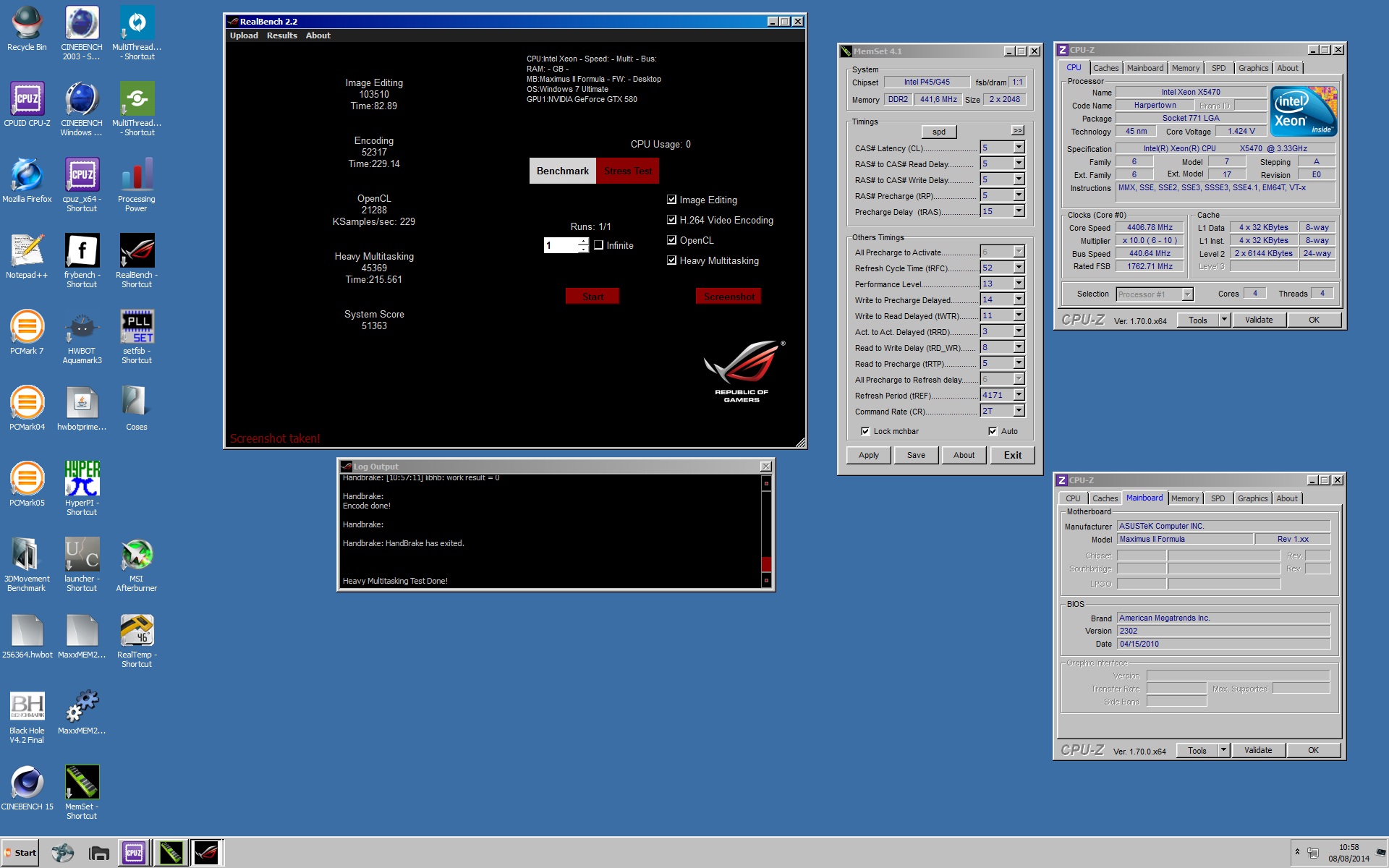Viewport: 1389px width, 868px height.
Task: Toggle Auto checkbox in MemSet
Action: coord(993,431)
